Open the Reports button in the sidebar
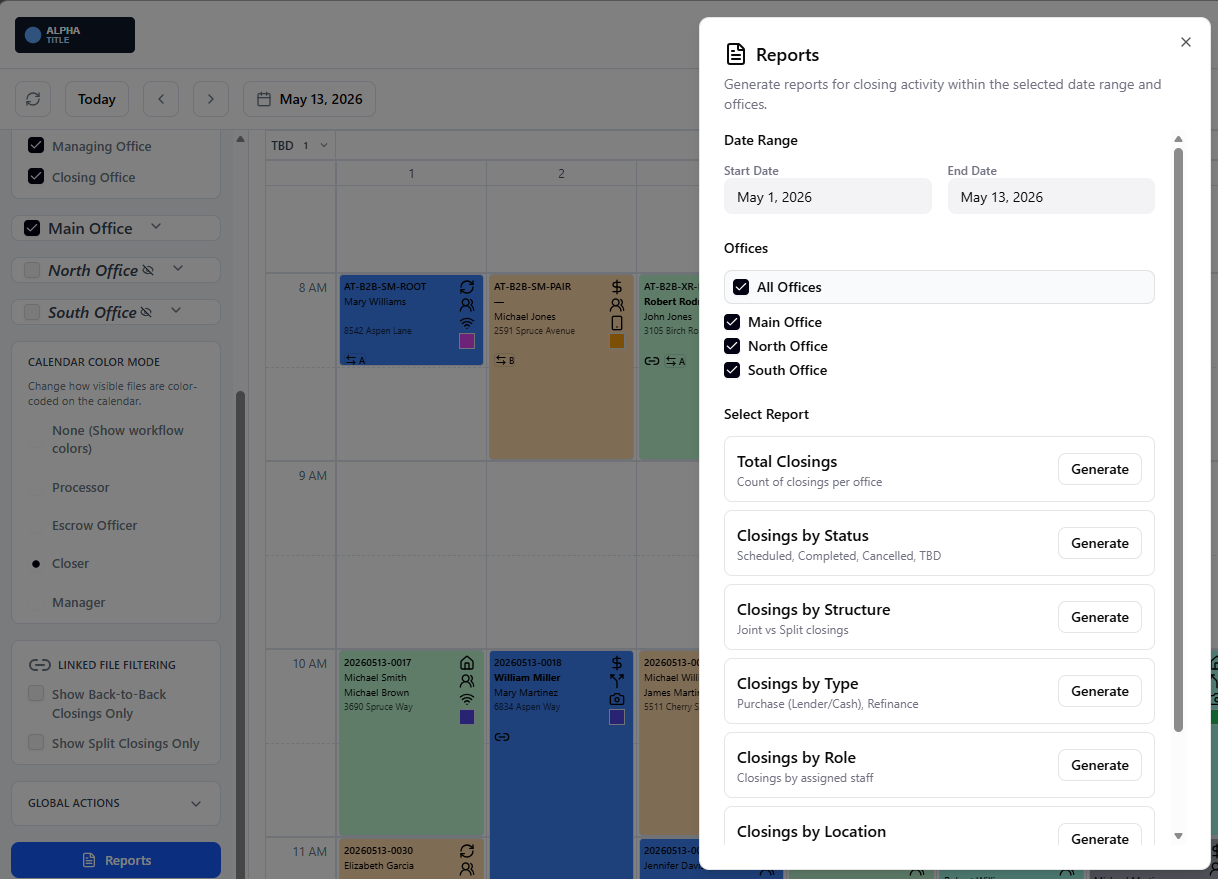This screenshot has height=879, width=1218. (x=116, y=860)
